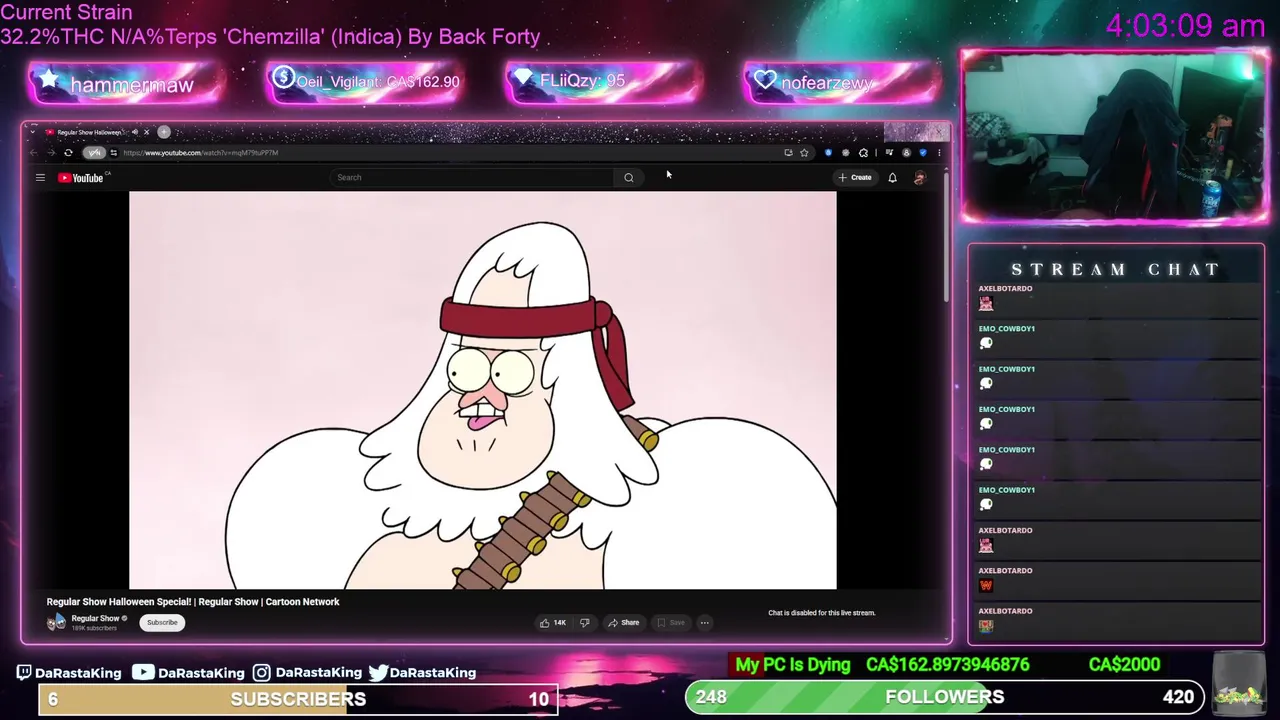Click the install/cast icon in address bar
Viewport: 1280px width, 720px height.
[788, 153]
